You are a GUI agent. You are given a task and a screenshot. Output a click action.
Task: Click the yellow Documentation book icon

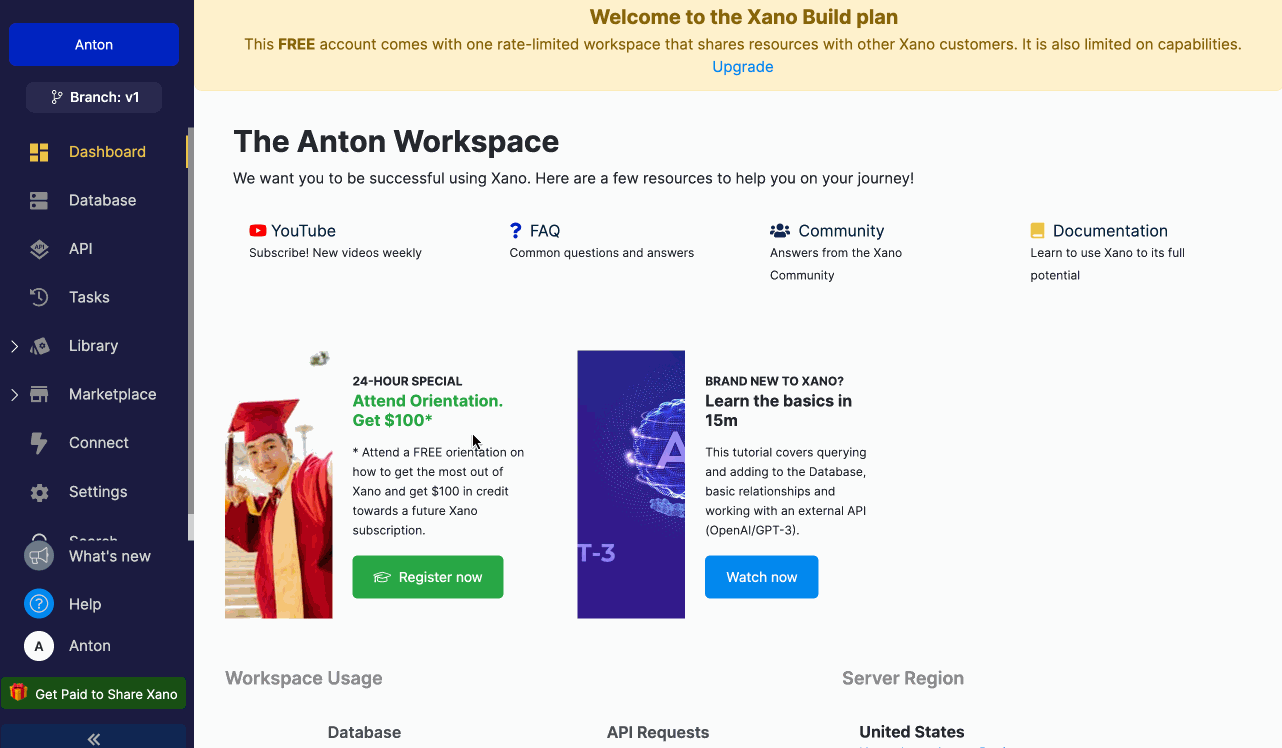tap(1037, 231)
